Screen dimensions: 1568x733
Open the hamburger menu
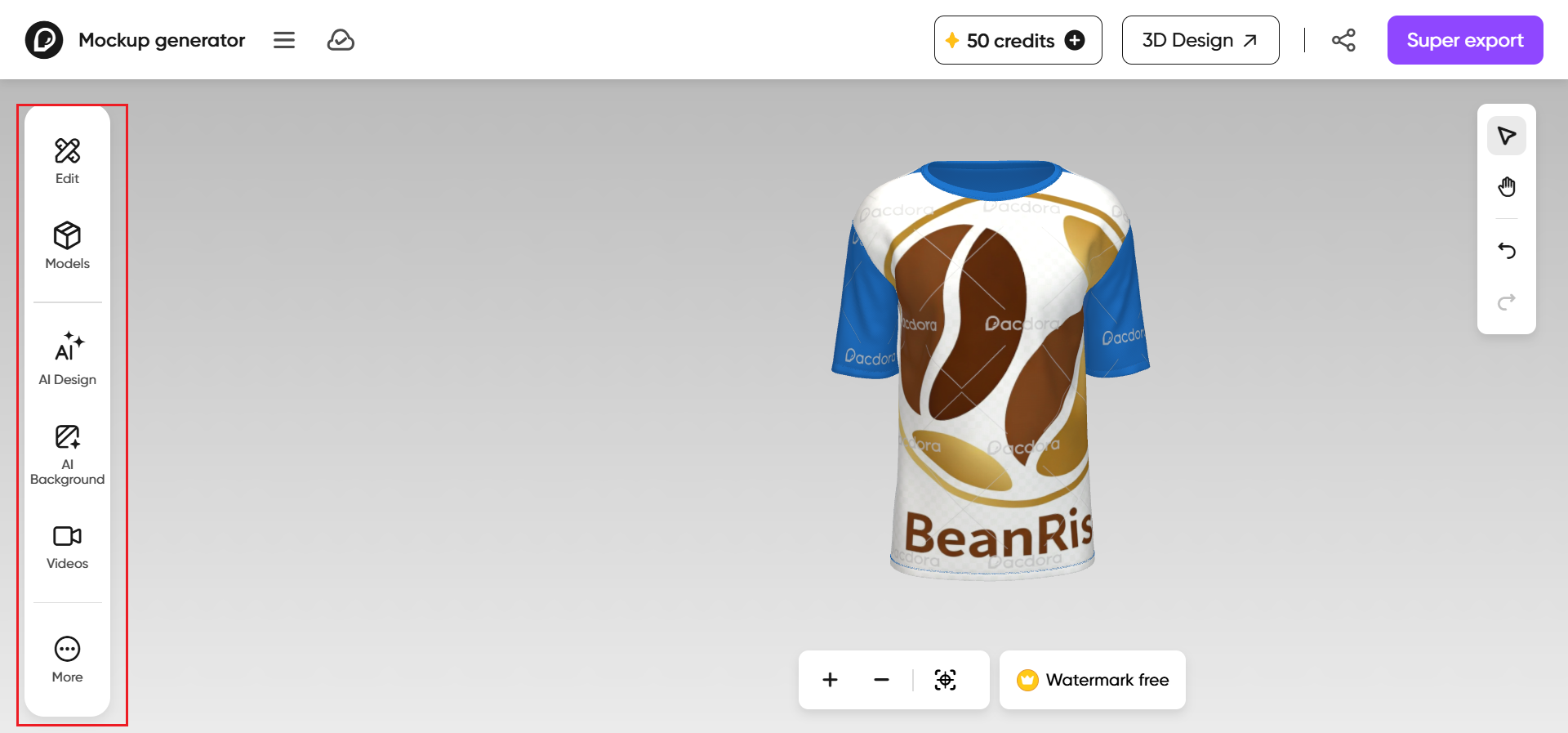[x=284, y=40]
